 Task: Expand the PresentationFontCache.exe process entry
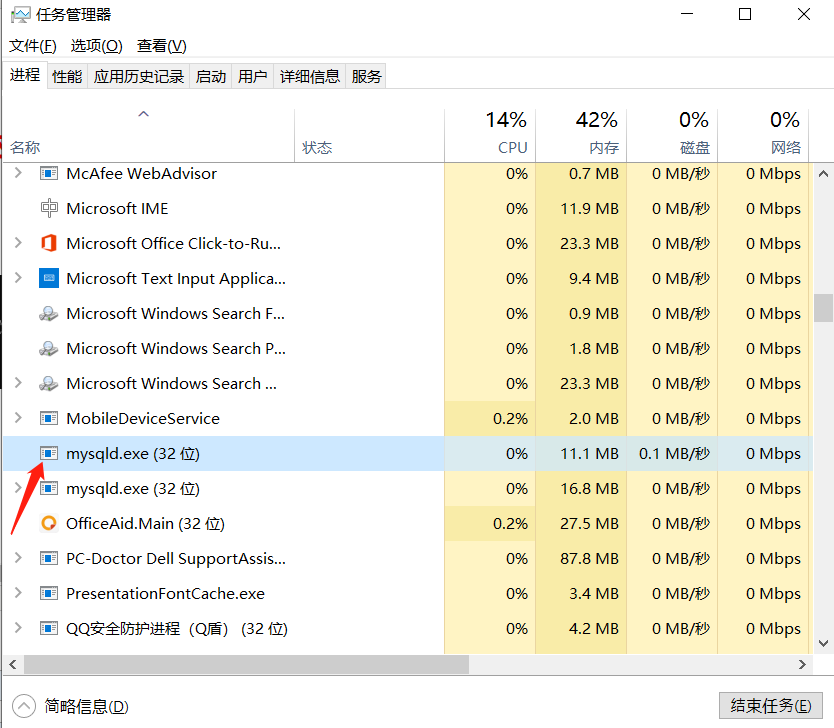click(18, 593)
